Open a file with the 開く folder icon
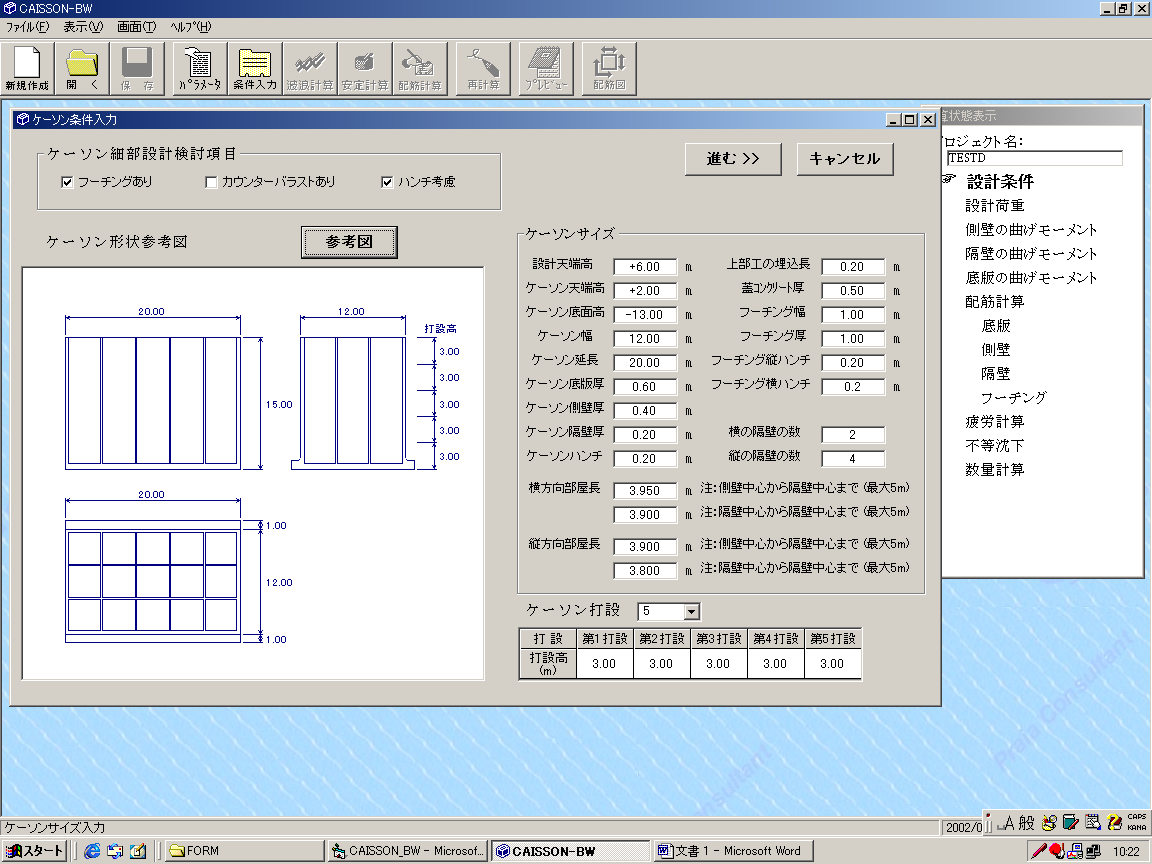Viewport: 1152px width, 864px height. point(83,68)
